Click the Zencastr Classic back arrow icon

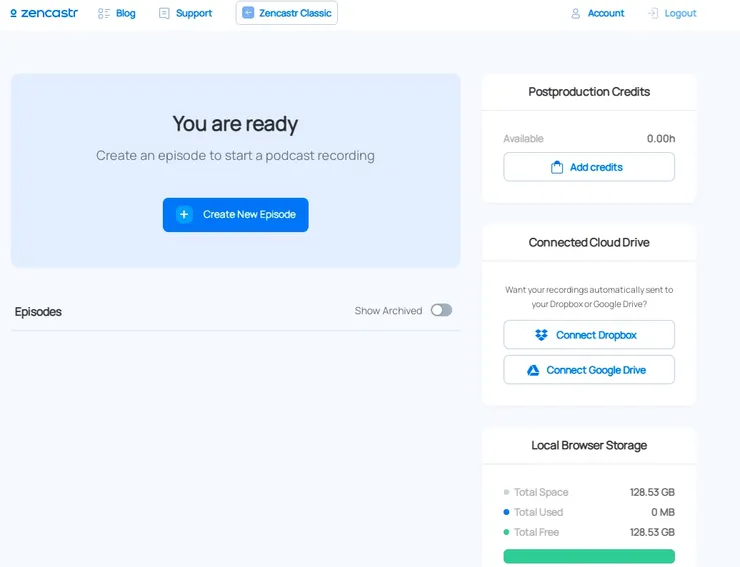(248, 13)
